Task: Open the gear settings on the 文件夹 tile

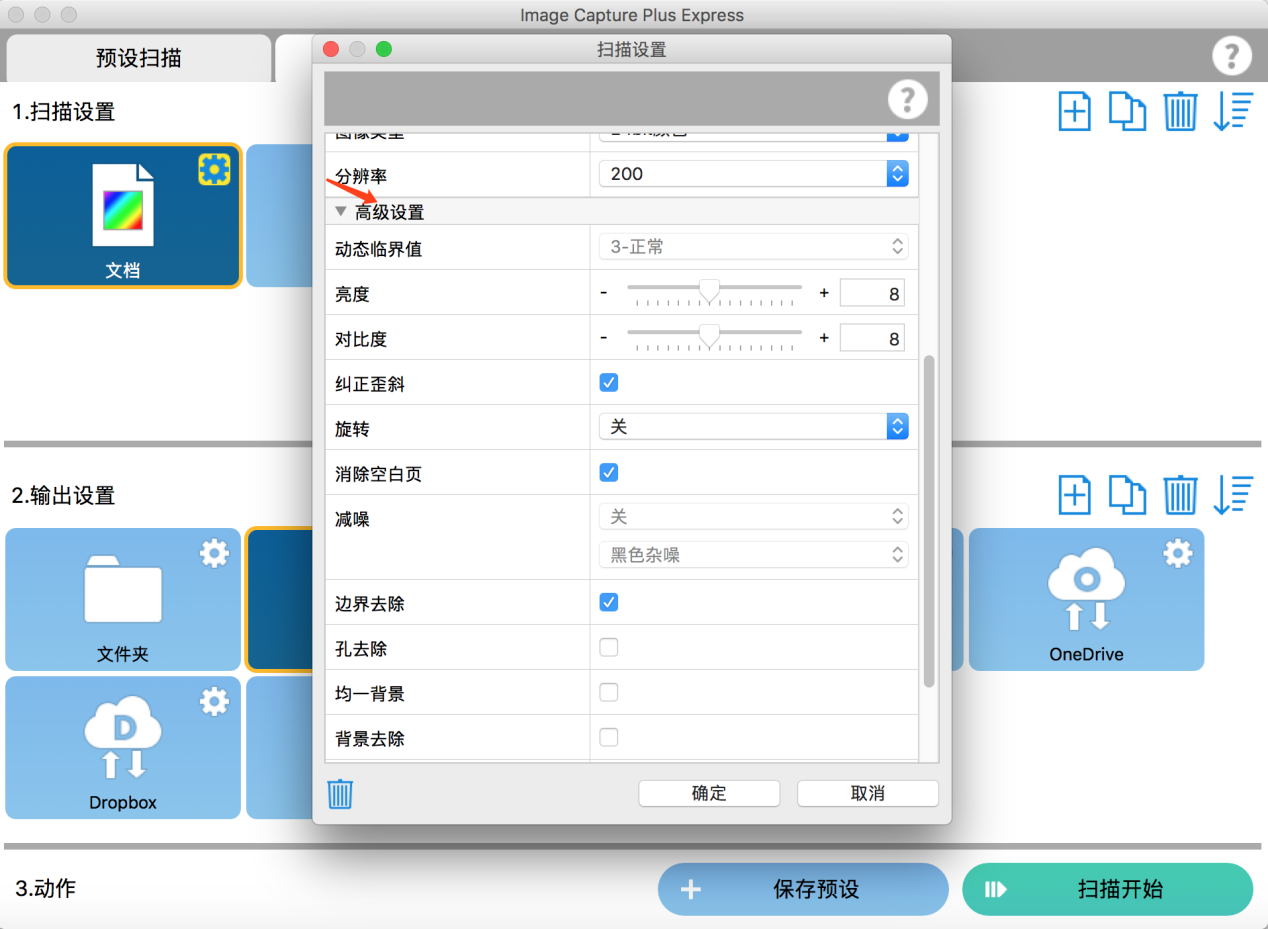Action: pyautogui.click(x=214, y=553)
